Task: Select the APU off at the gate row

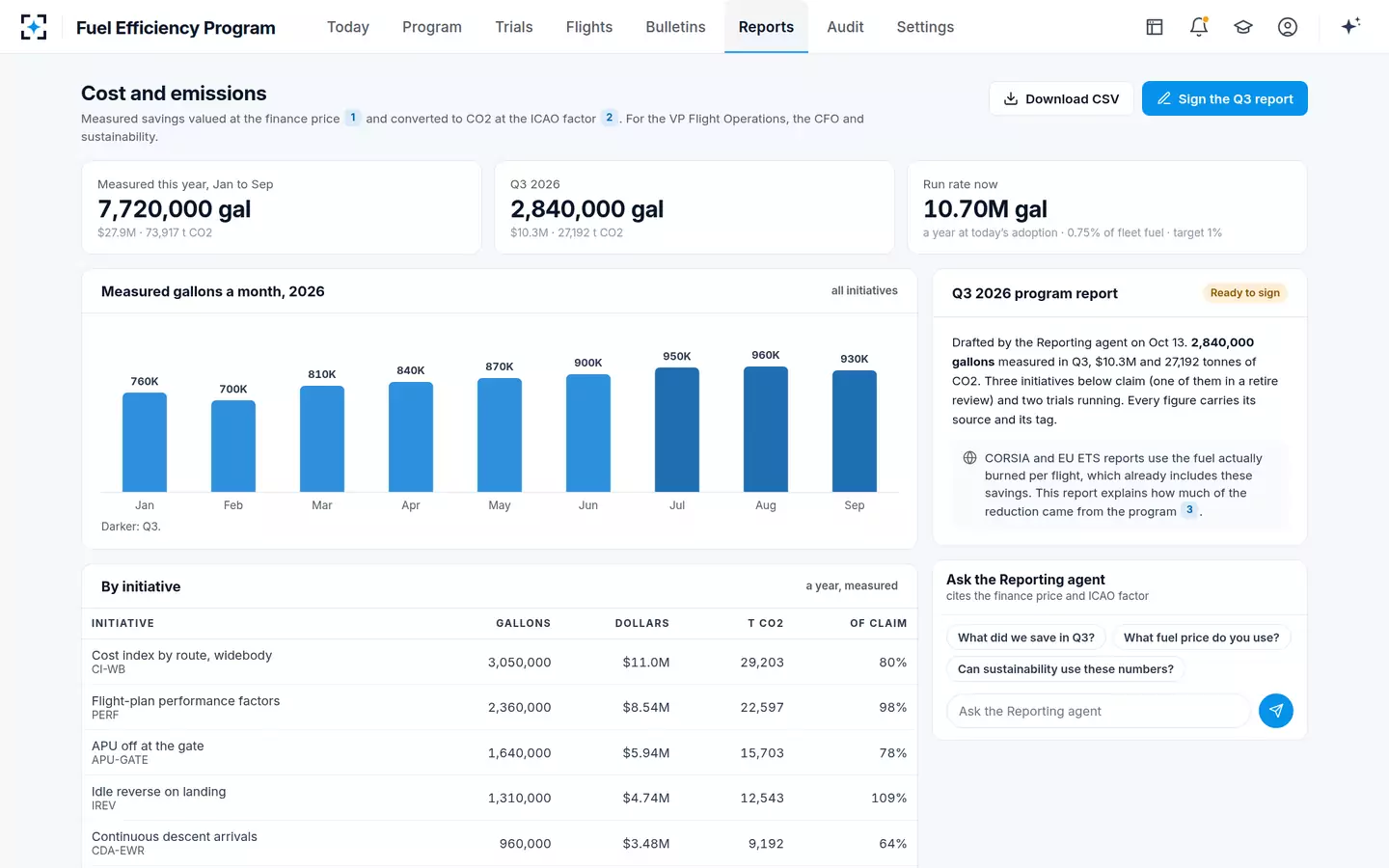Action: click(x=500, y=752)
